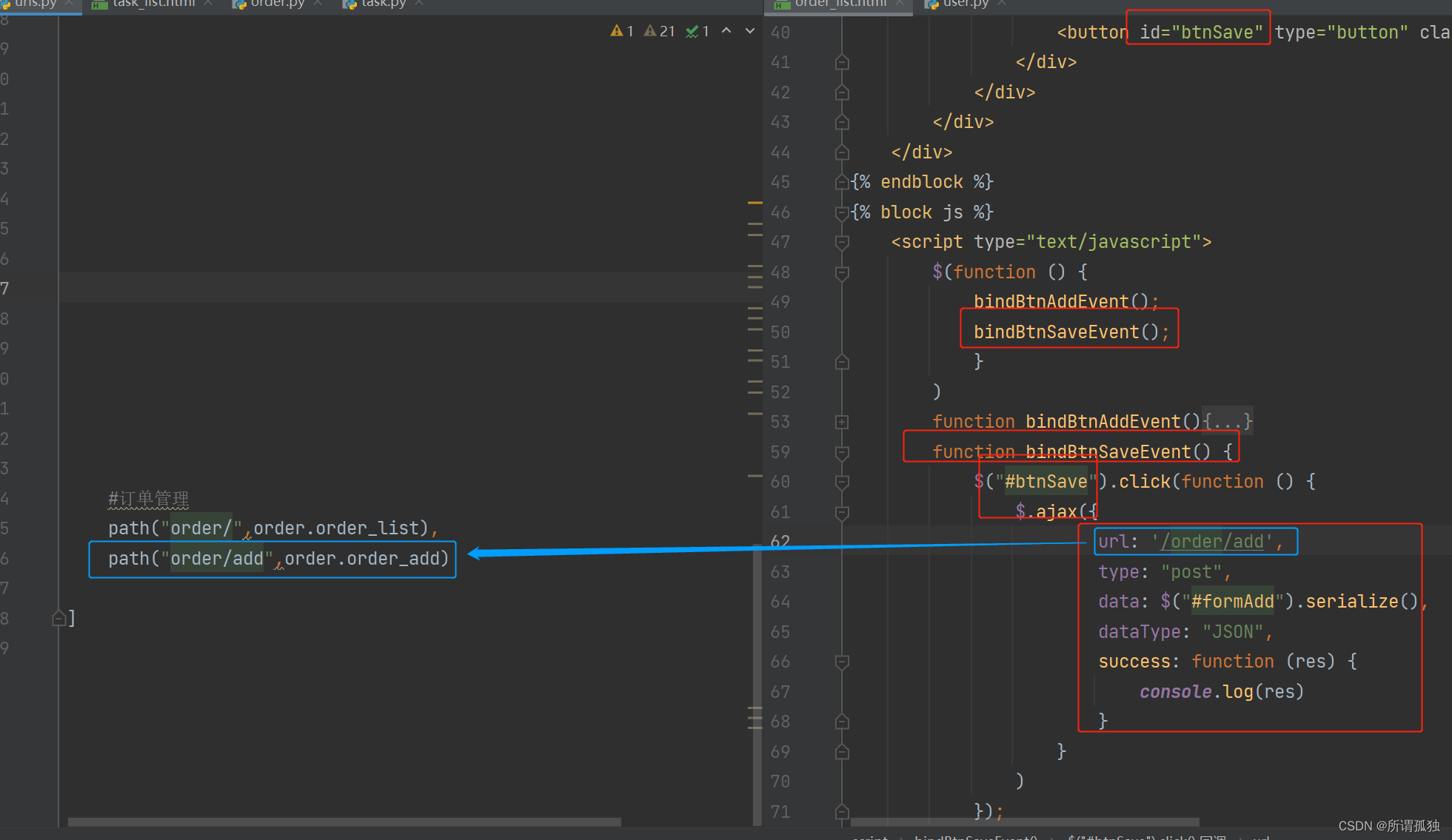
Task: Collapse the script tag fold on line 47
Action: coord(842,242)
